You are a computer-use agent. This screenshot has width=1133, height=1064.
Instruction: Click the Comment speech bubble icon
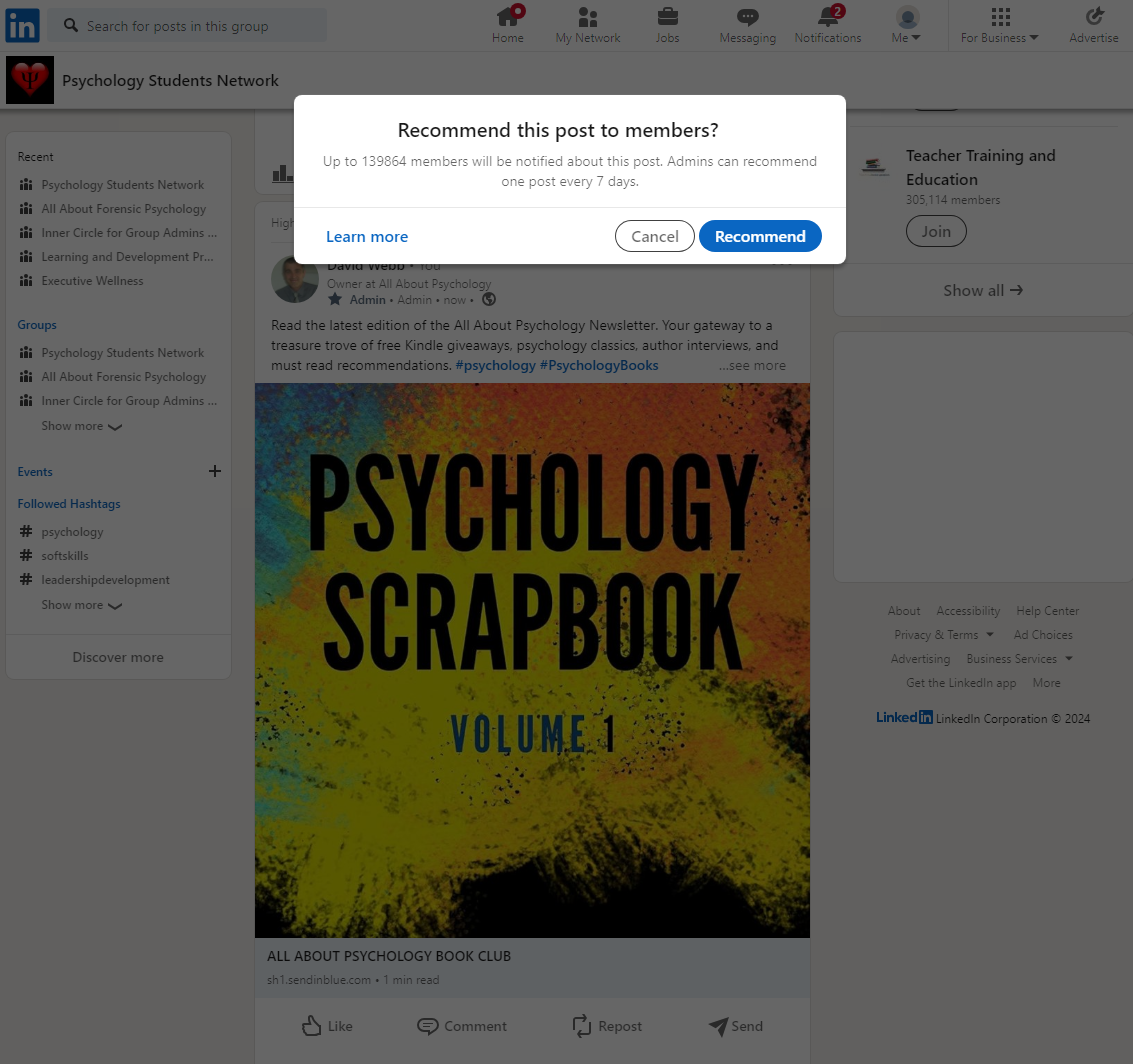[x=428, y=1026]
